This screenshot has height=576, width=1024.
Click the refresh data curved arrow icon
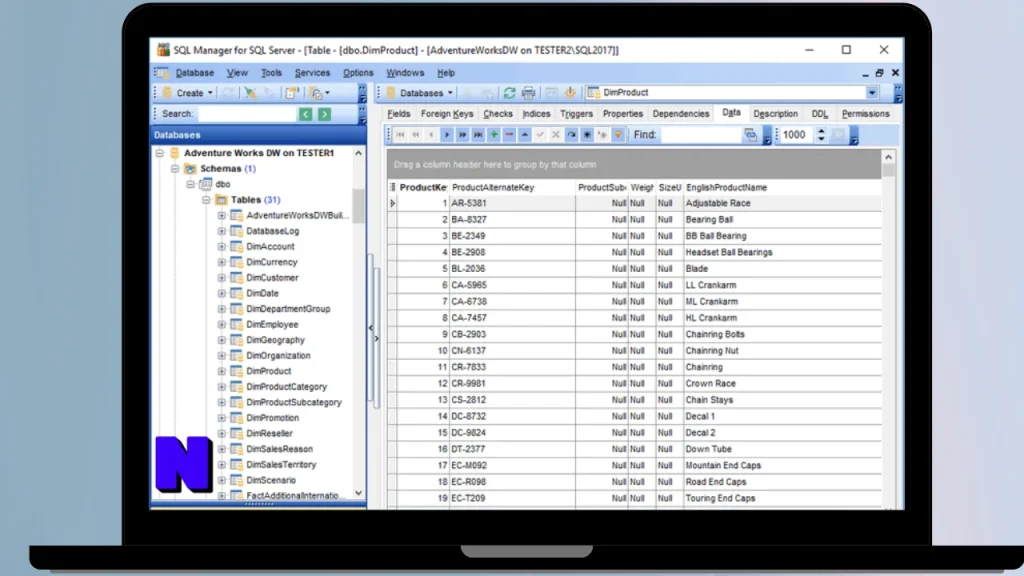point(571,135)
